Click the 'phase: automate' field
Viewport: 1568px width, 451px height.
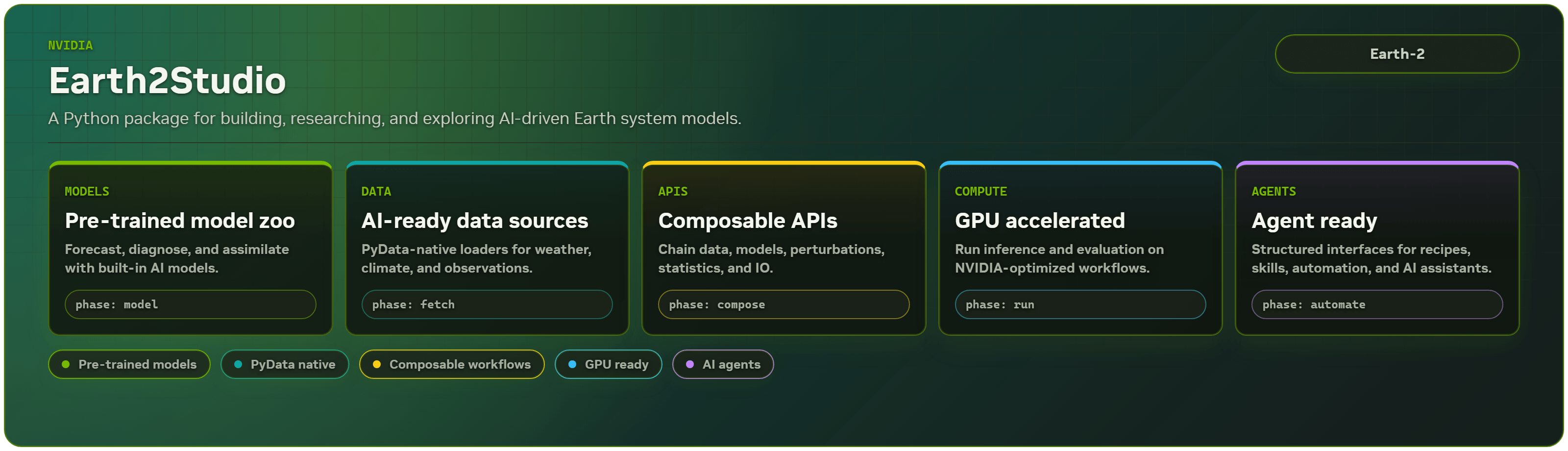[1377, 304]
